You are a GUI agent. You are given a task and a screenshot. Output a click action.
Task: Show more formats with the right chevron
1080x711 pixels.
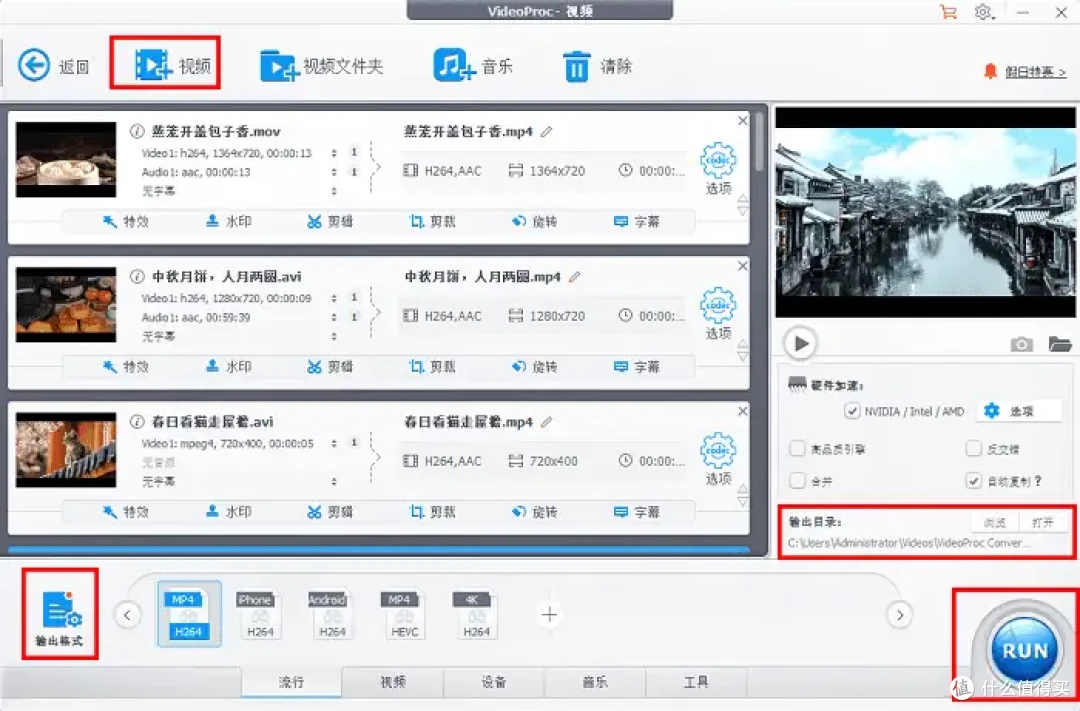(x=900, y=615)
